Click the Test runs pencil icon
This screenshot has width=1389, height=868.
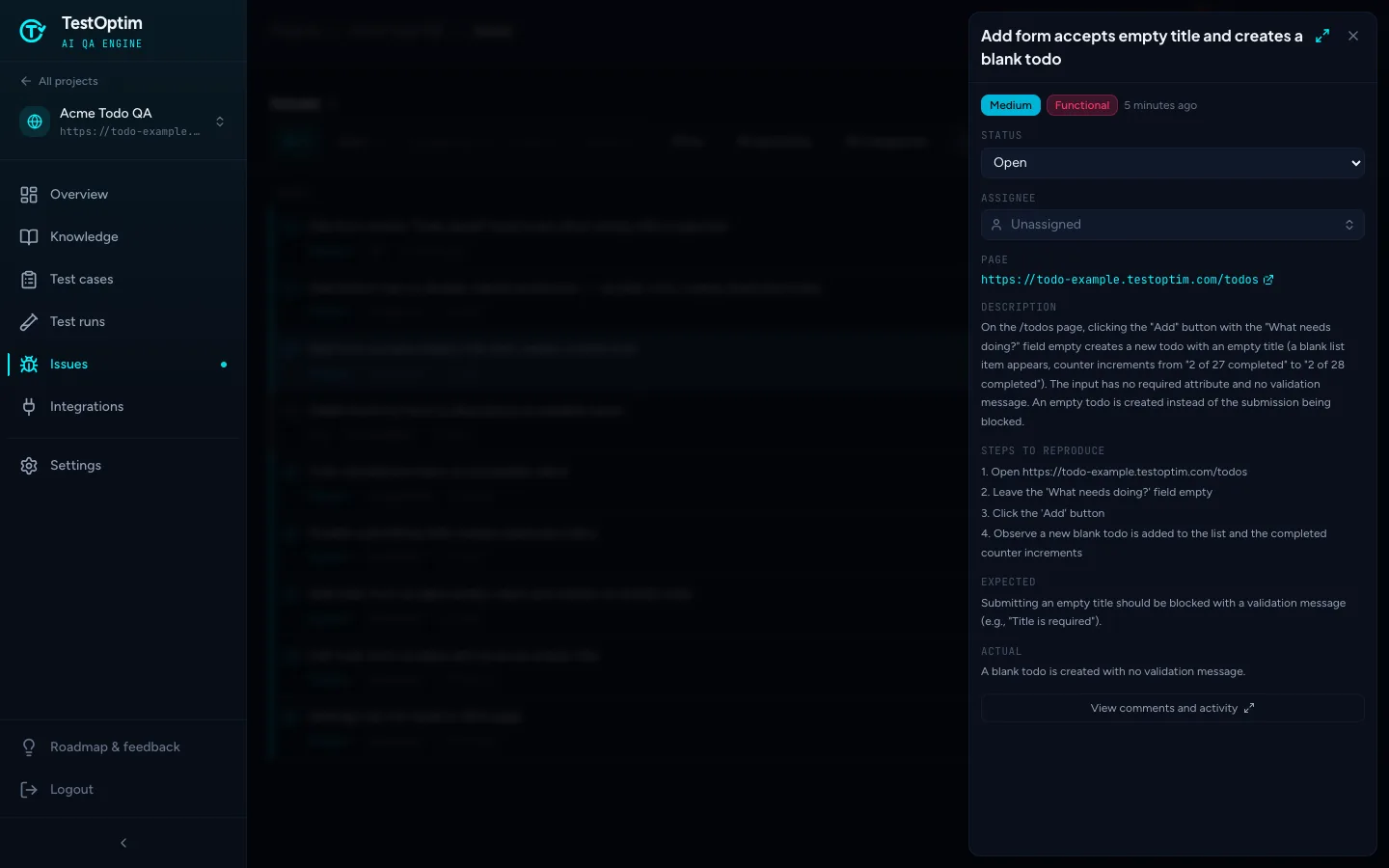click(x=29, y=321)
